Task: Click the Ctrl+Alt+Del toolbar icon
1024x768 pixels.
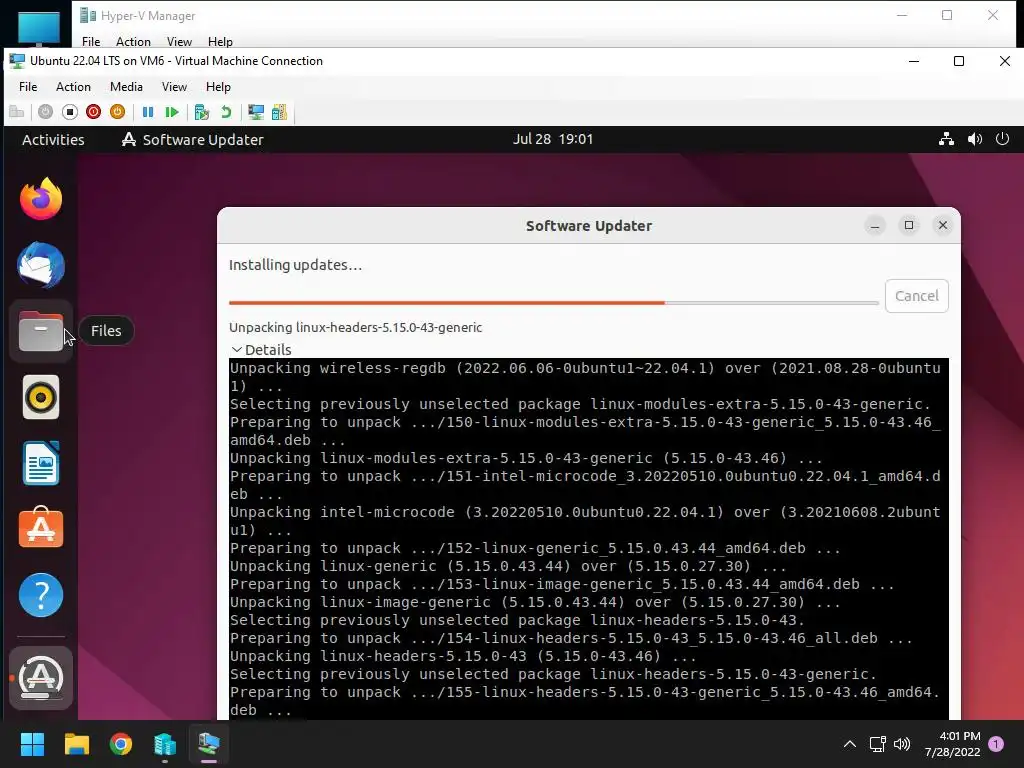Action: click(x=16, y=112)
